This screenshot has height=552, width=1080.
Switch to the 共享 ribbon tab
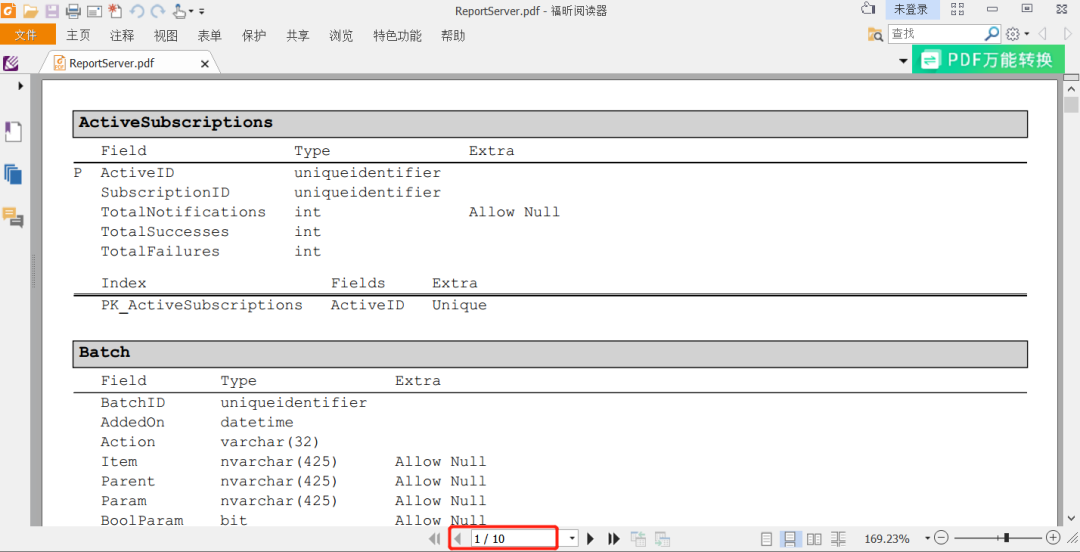point(298,36)
